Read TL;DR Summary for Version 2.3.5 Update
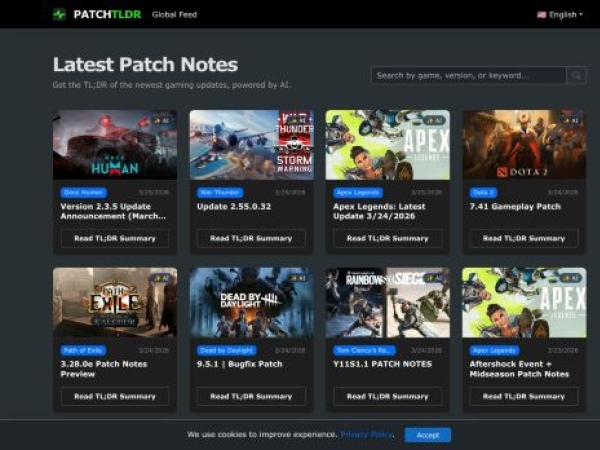This screenshot has width=600, height=450. [115, 238]
